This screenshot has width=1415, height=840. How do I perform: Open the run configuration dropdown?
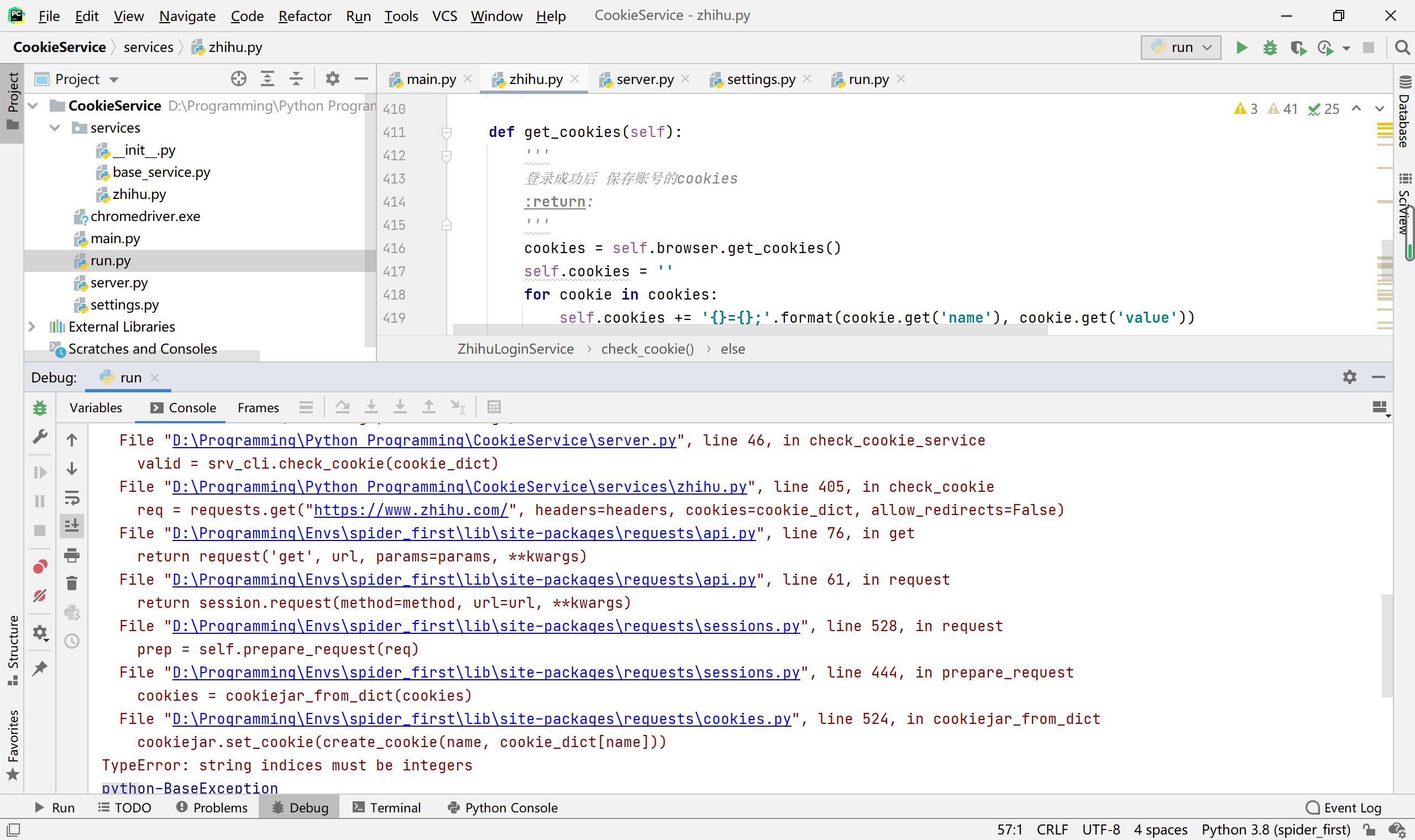point(1181,48)
